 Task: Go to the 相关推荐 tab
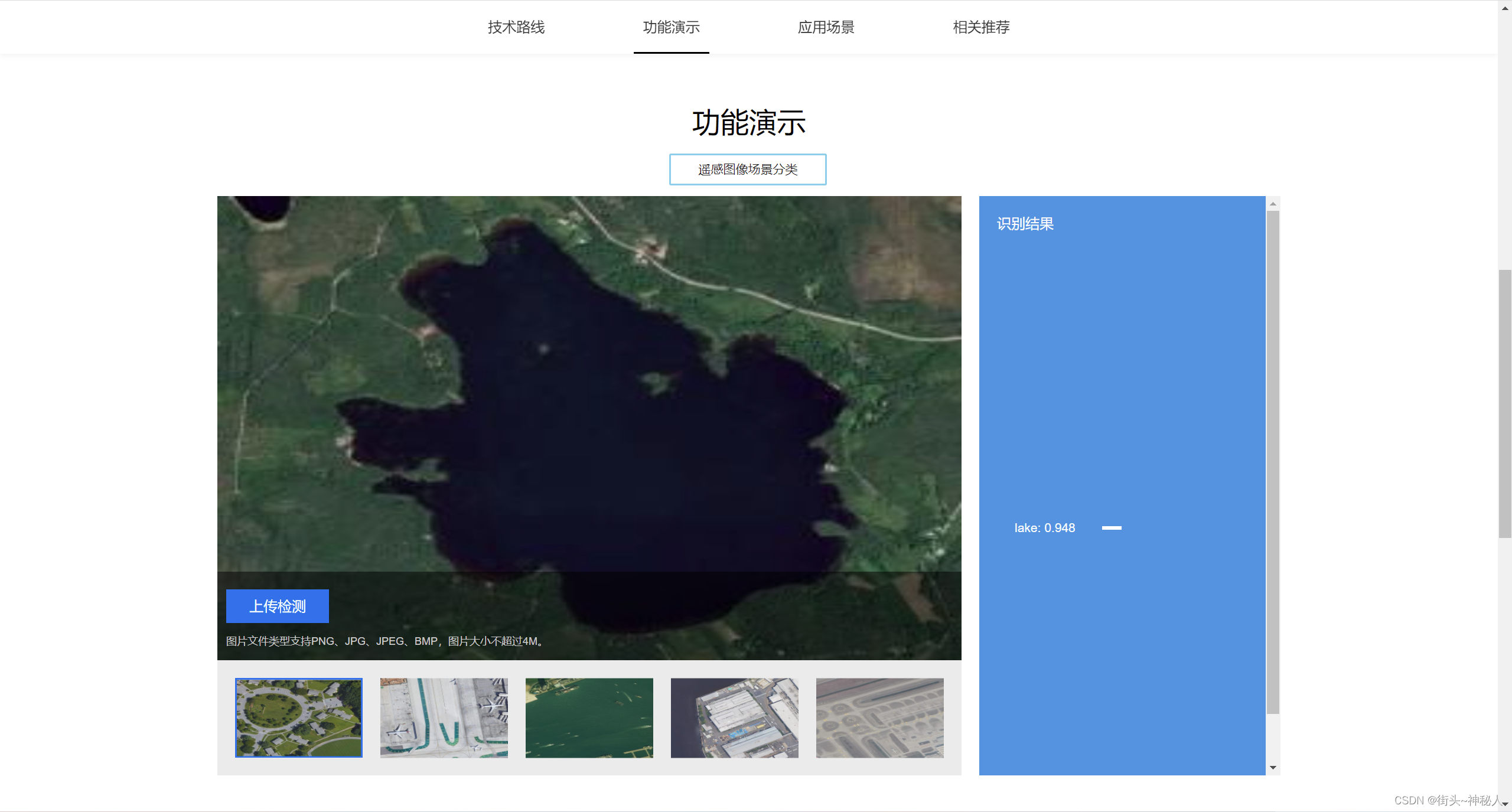point(981,27)
